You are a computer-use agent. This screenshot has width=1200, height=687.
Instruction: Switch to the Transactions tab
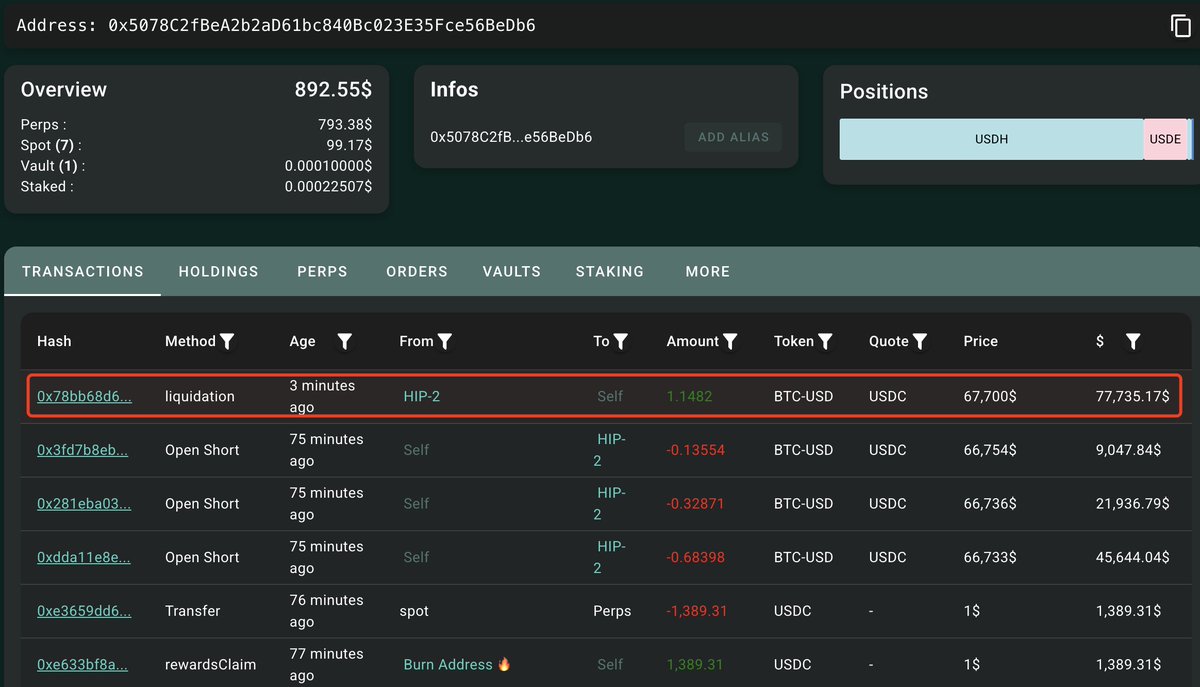(83, 272)
